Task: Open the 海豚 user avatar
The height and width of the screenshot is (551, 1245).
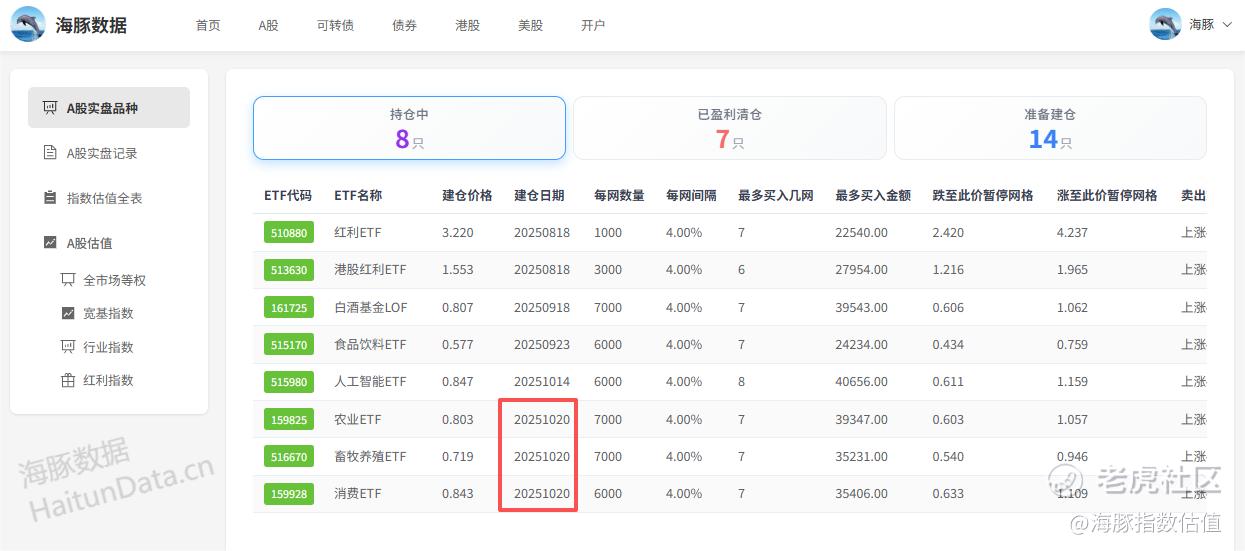Action: click(1166, 24)
